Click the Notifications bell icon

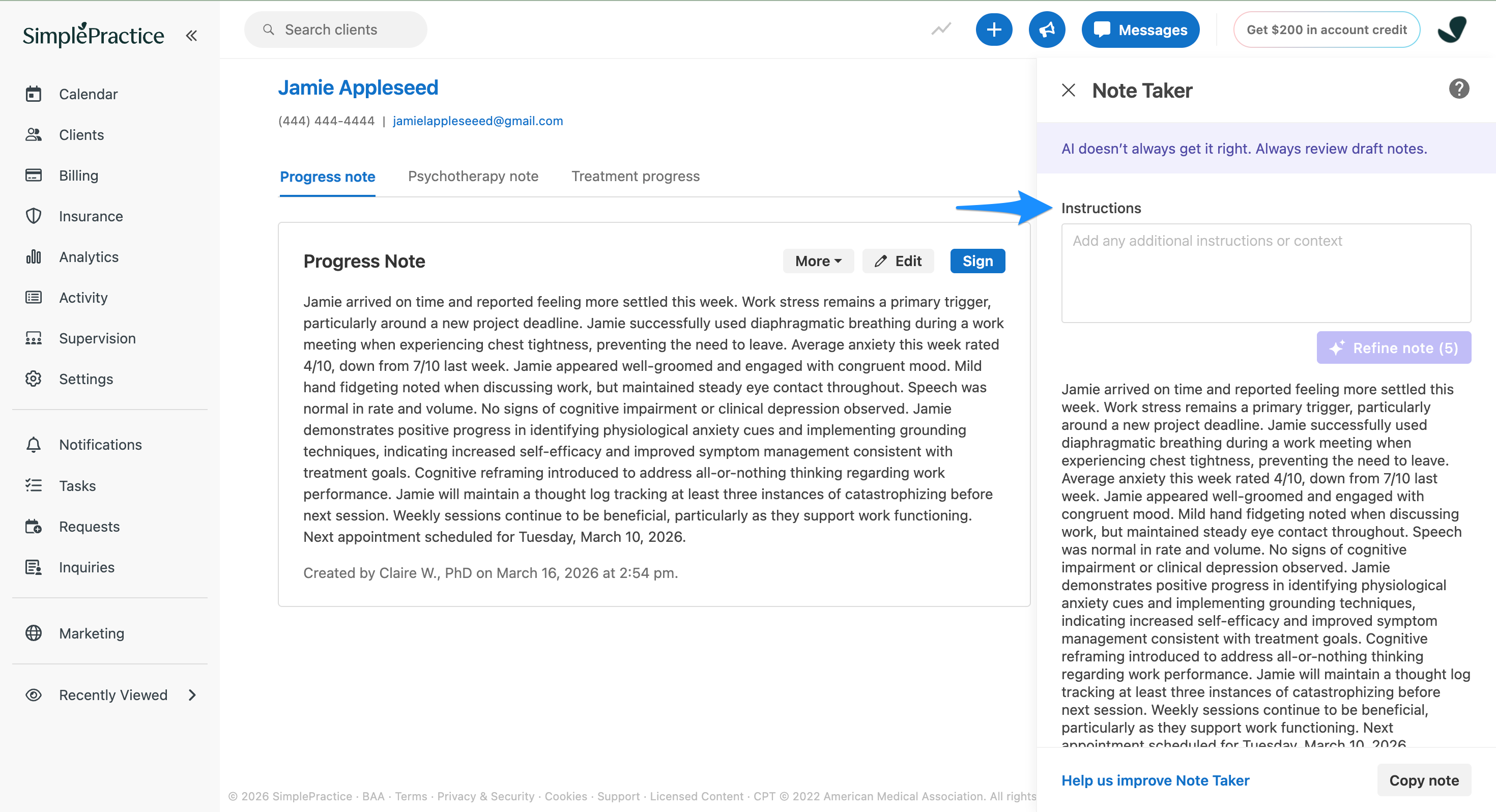click(x=34, y=444)
